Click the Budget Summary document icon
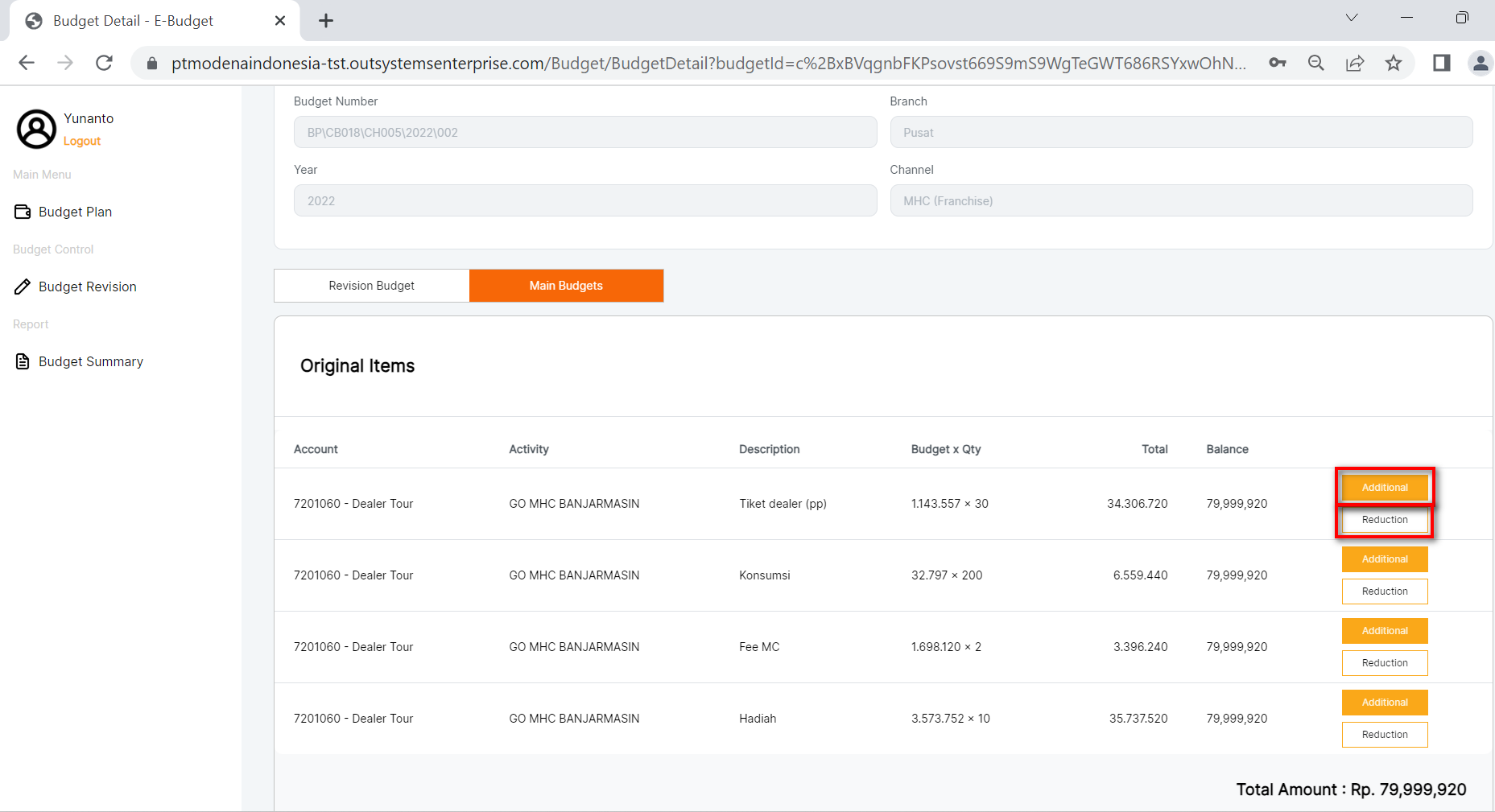1495x812 pixels. tap(23, 361)
